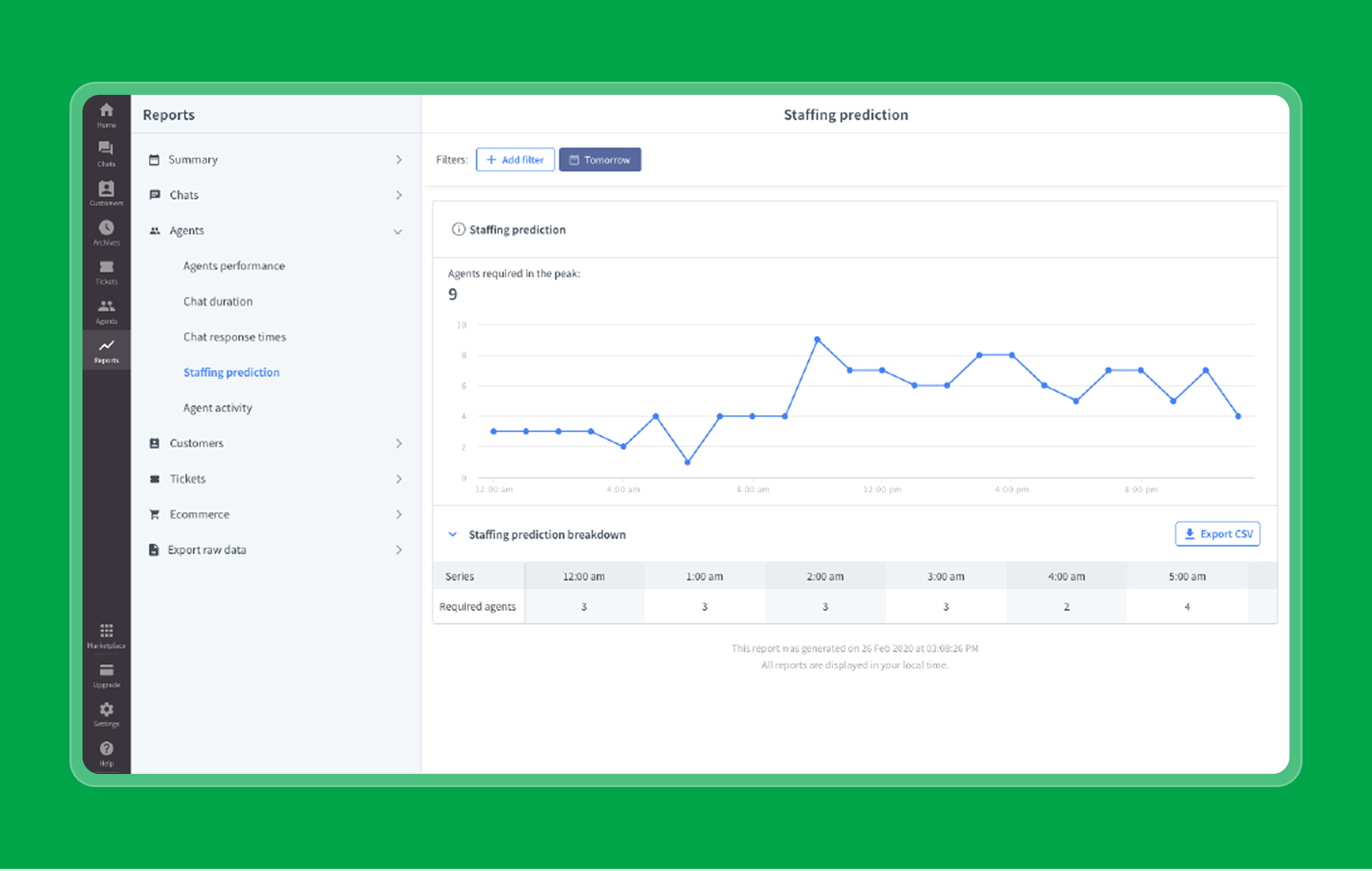
Task: Click the Add filter button
Action: (x=515, y=159)
